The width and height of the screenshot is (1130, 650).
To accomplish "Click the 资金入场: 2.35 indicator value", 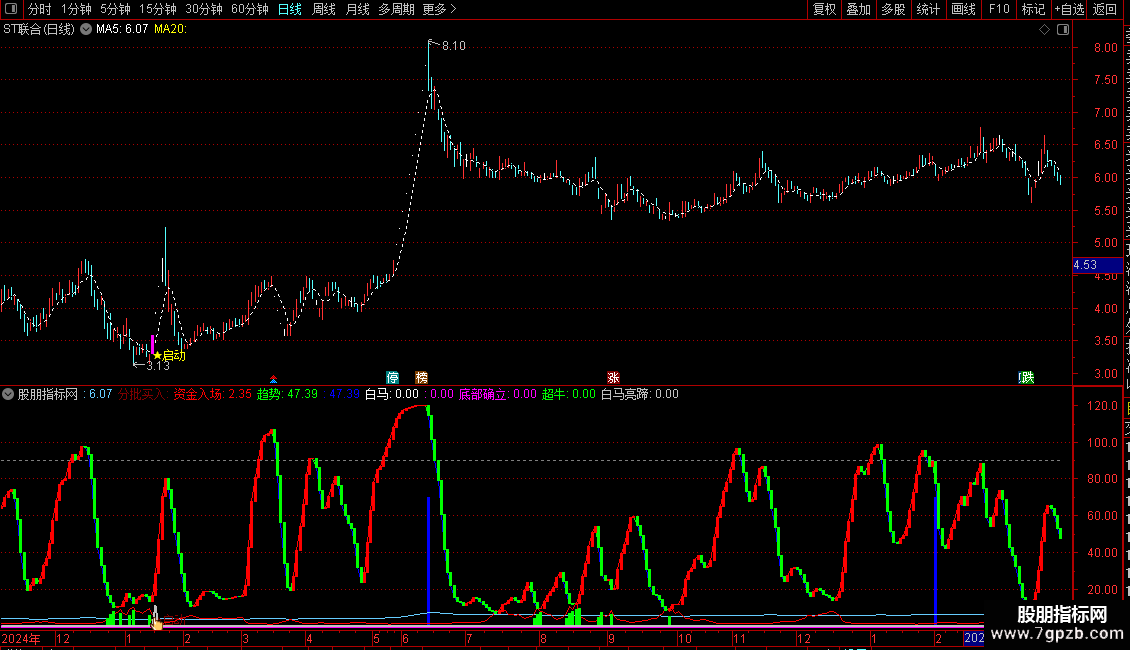I will pos(213,394).
